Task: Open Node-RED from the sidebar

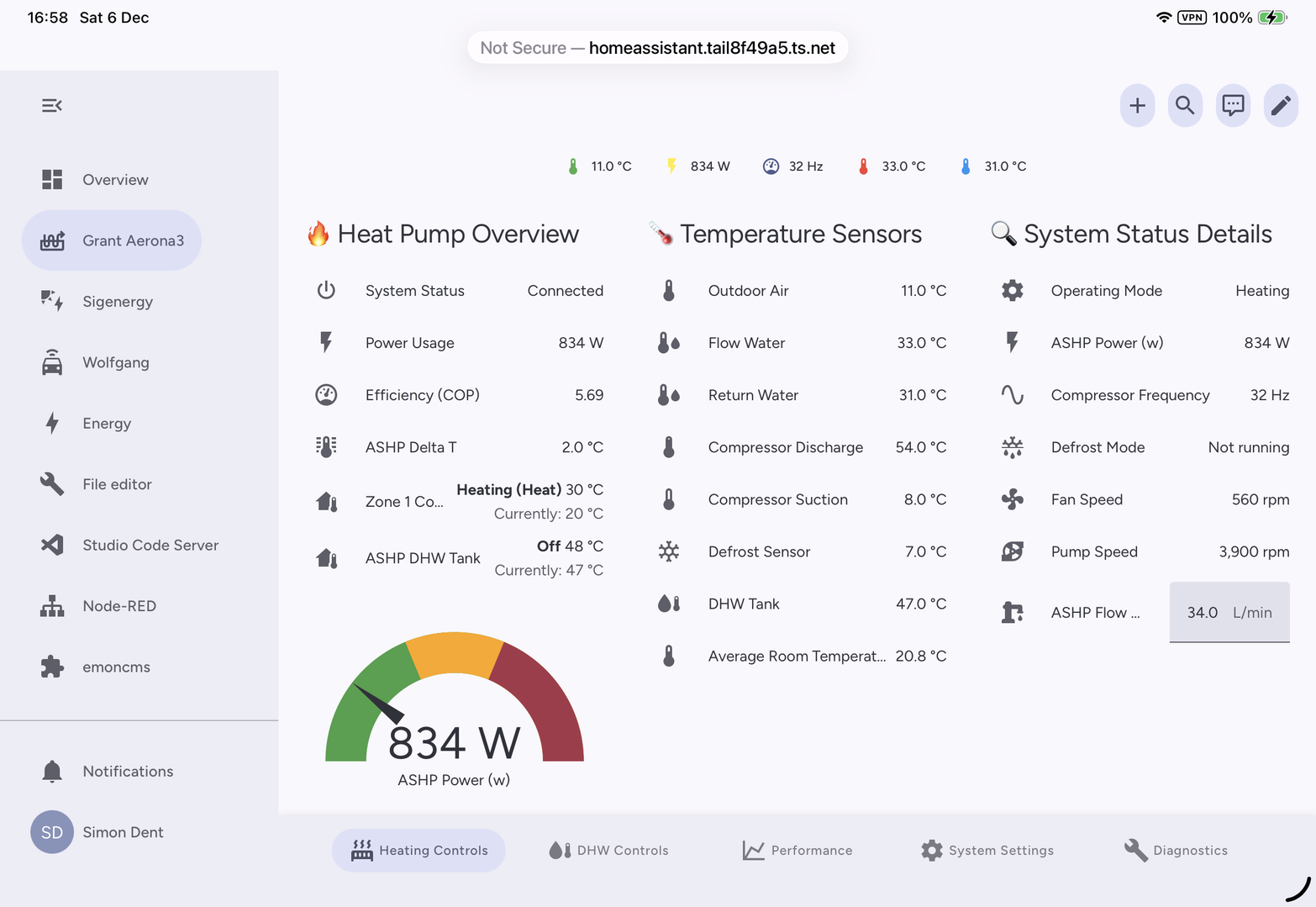Action: coord(118,606)
